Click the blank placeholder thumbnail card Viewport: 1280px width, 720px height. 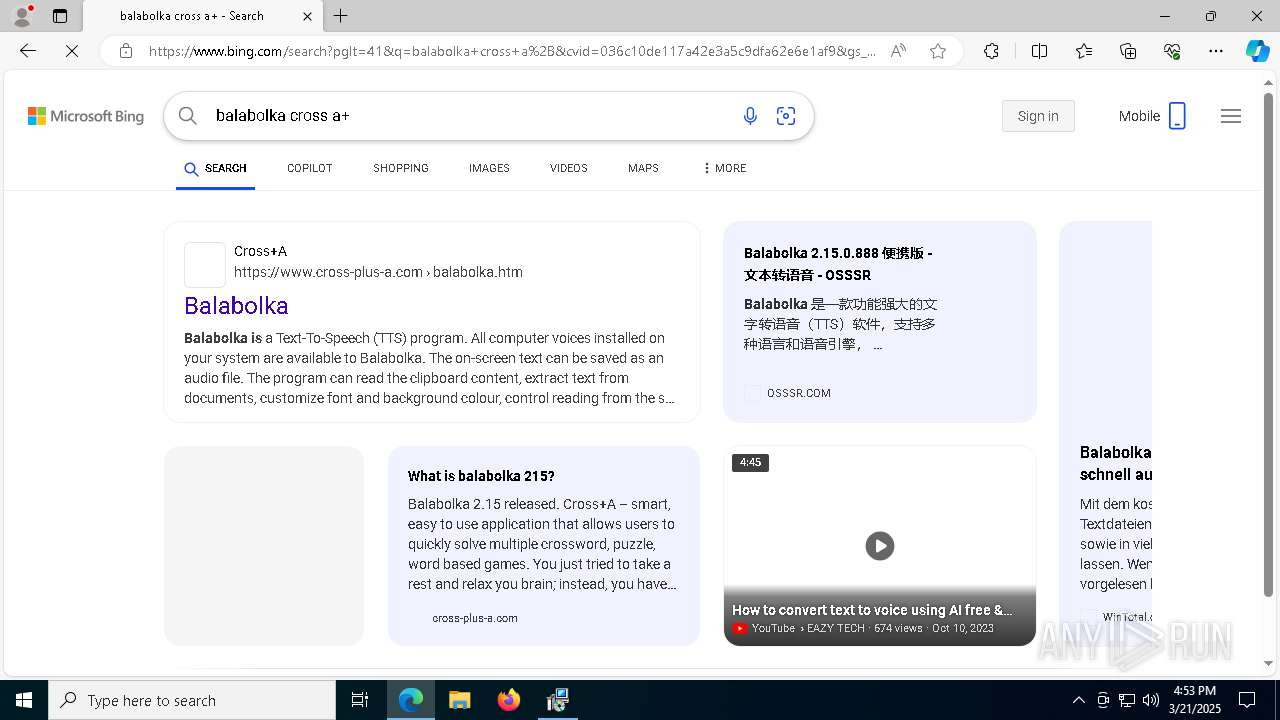(x=264, y=546)
